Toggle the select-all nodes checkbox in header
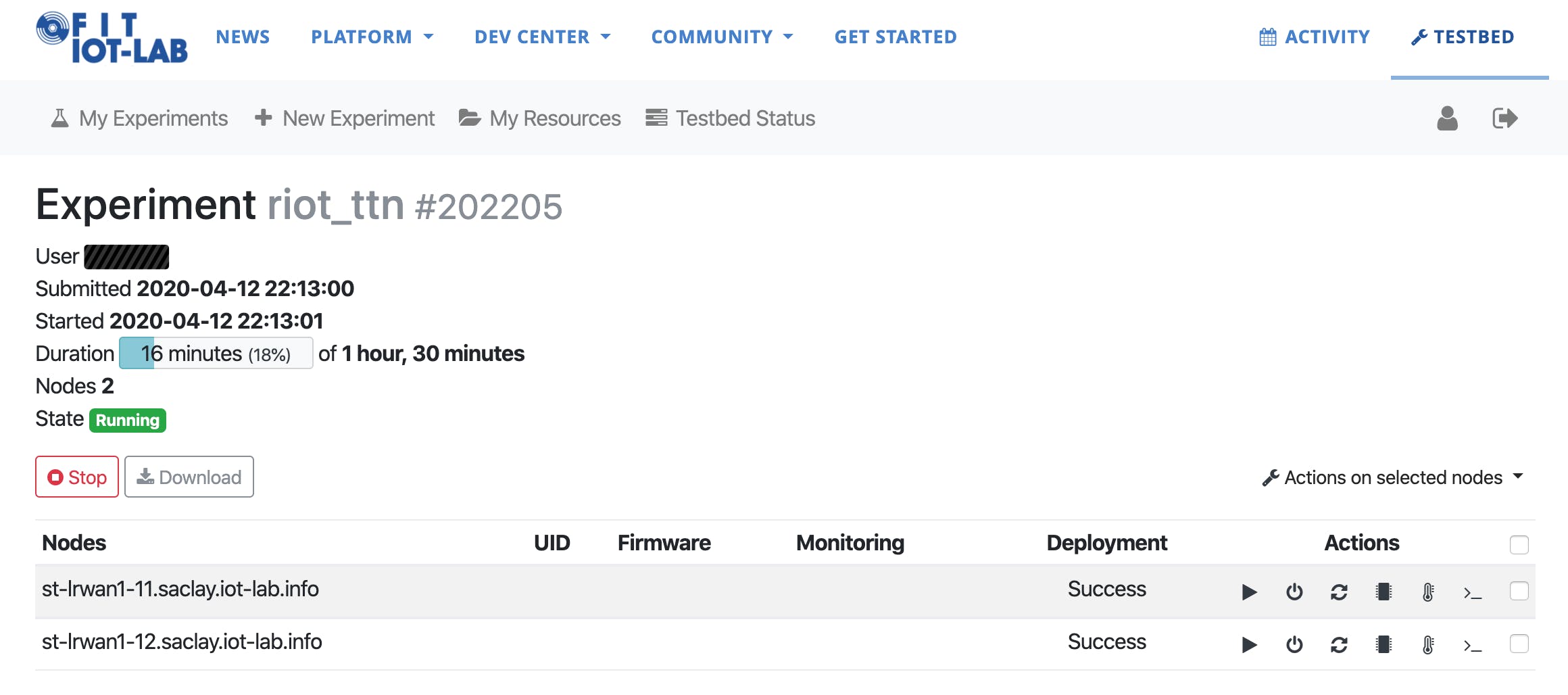Viewport: 1568px width, 695px height. (1519, 544)
